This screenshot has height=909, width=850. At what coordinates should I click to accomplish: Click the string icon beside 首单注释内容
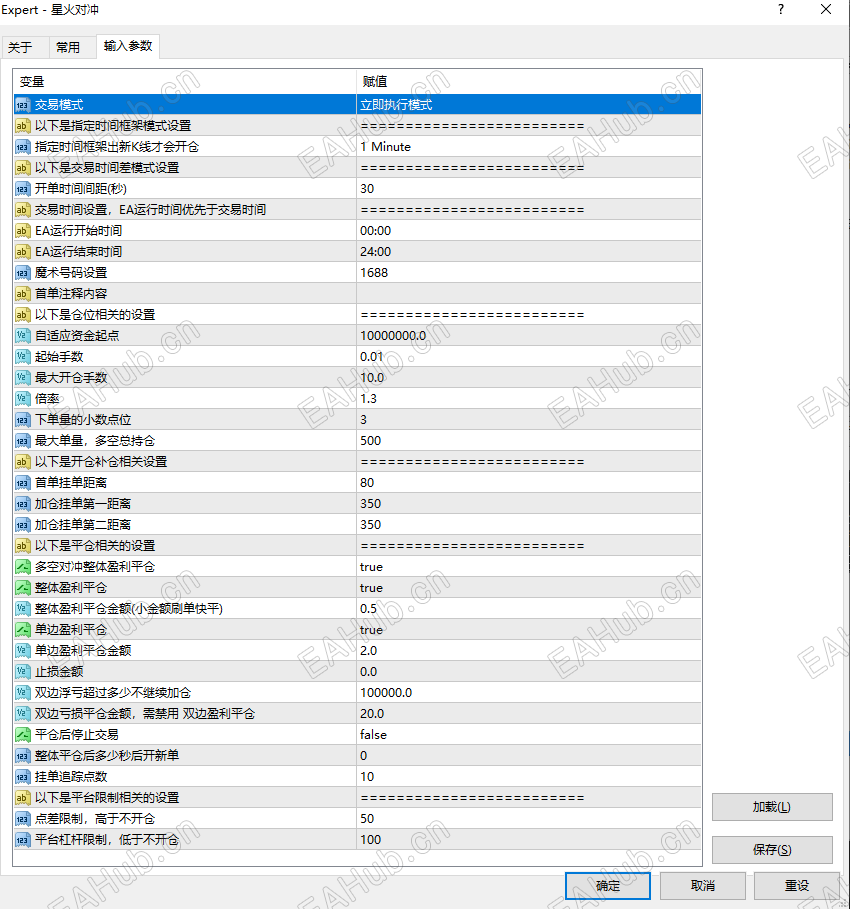(x=22, y=294)
